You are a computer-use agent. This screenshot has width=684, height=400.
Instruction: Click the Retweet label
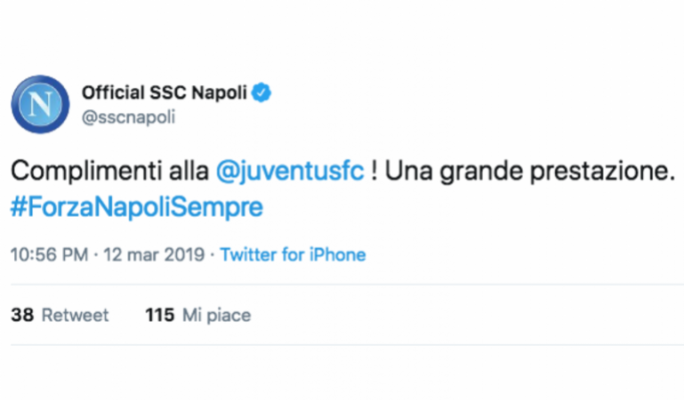coord(75,315)
